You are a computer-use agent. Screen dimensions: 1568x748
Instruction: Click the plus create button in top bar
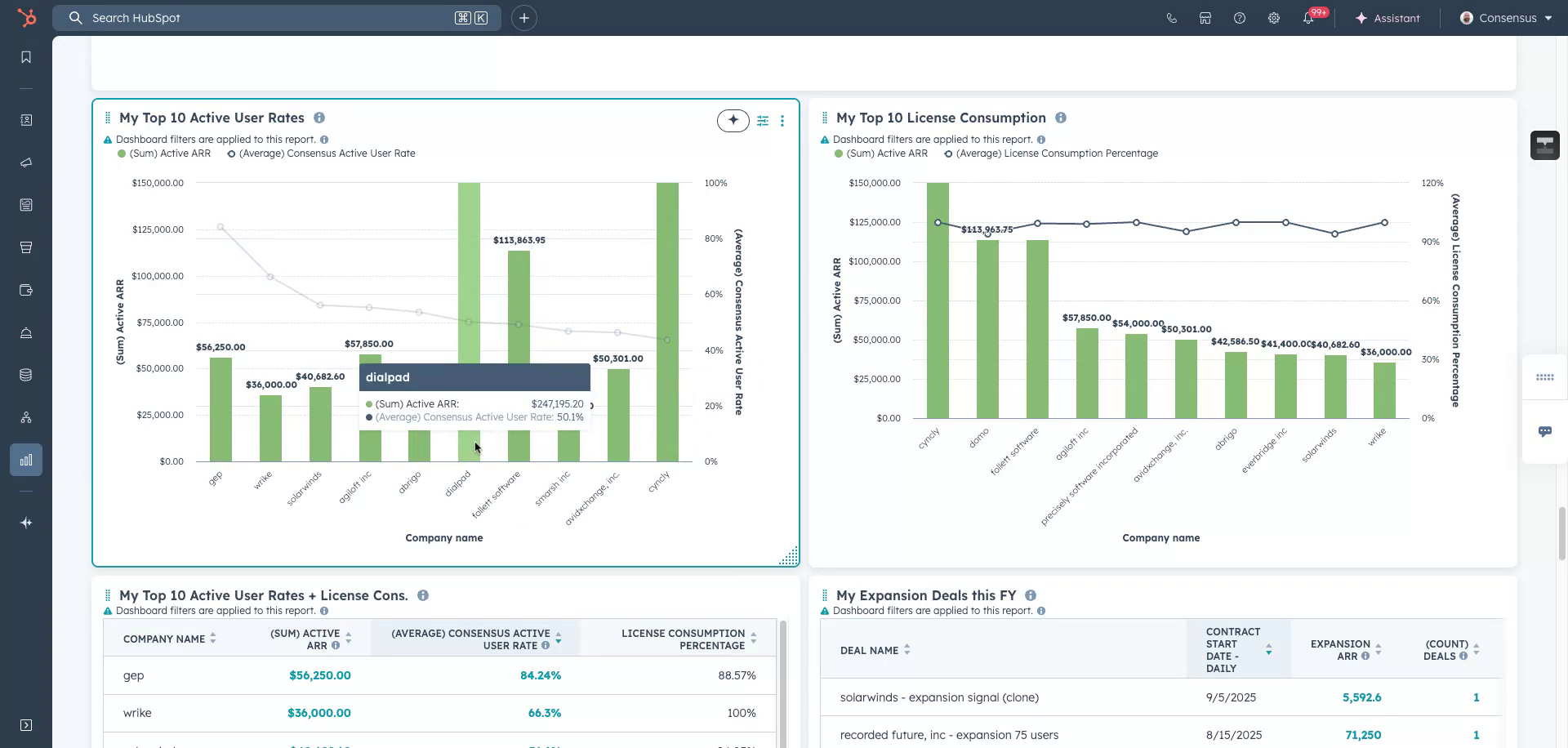click(x=524, y=18)
